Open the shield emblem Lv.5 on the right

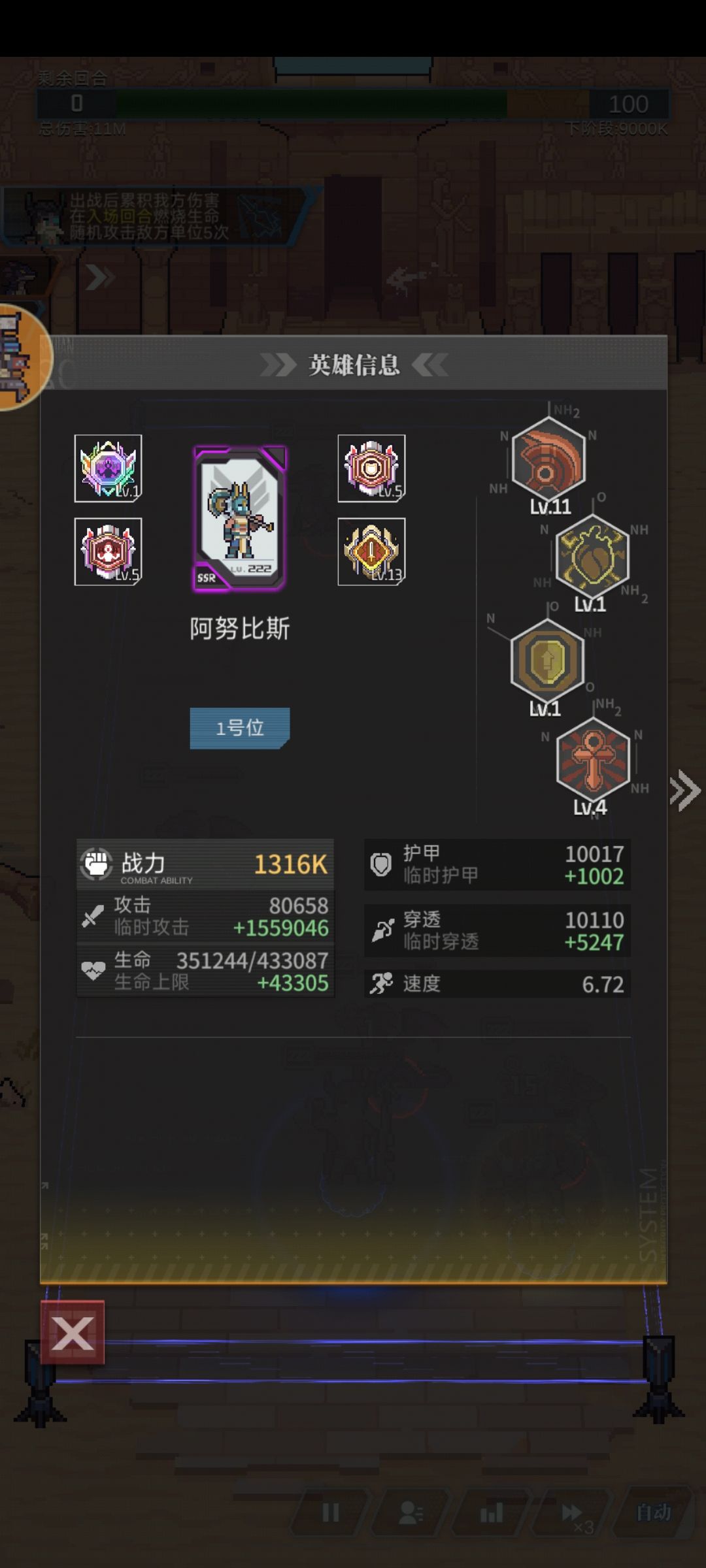click(371, 468)
